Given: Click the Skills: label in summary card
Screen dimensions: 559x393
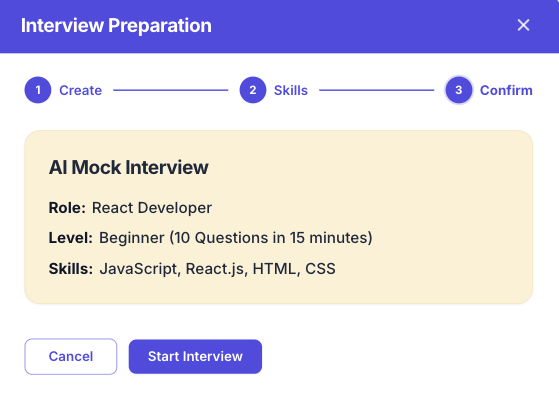Looking at the screenshot, I should [x=71, y=269].
